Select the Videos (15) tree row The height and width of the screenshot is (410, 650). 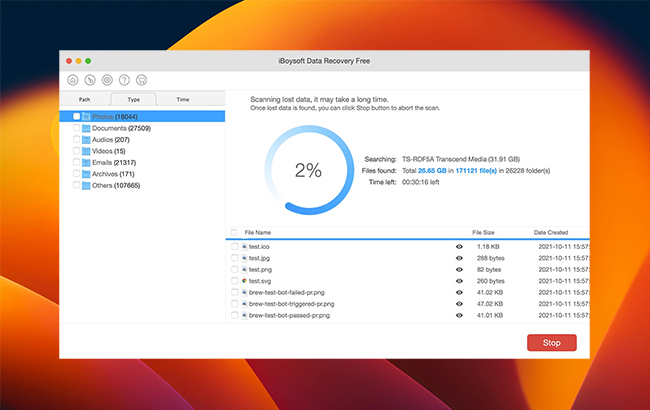tap(142, 151)
